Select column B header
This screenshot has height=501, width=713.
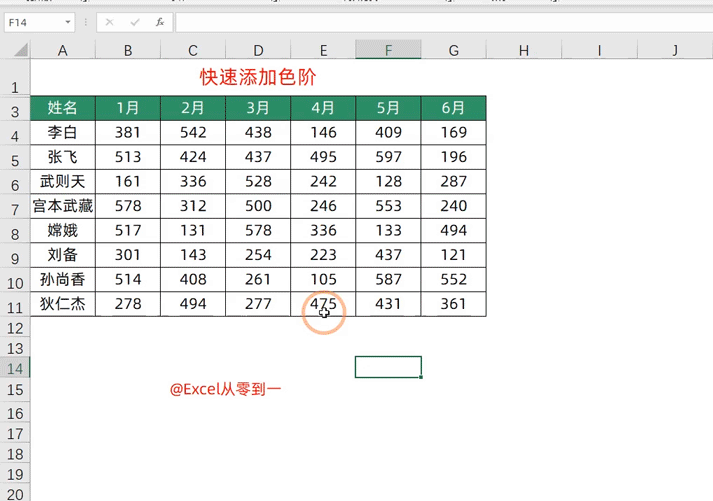(128, 50)
